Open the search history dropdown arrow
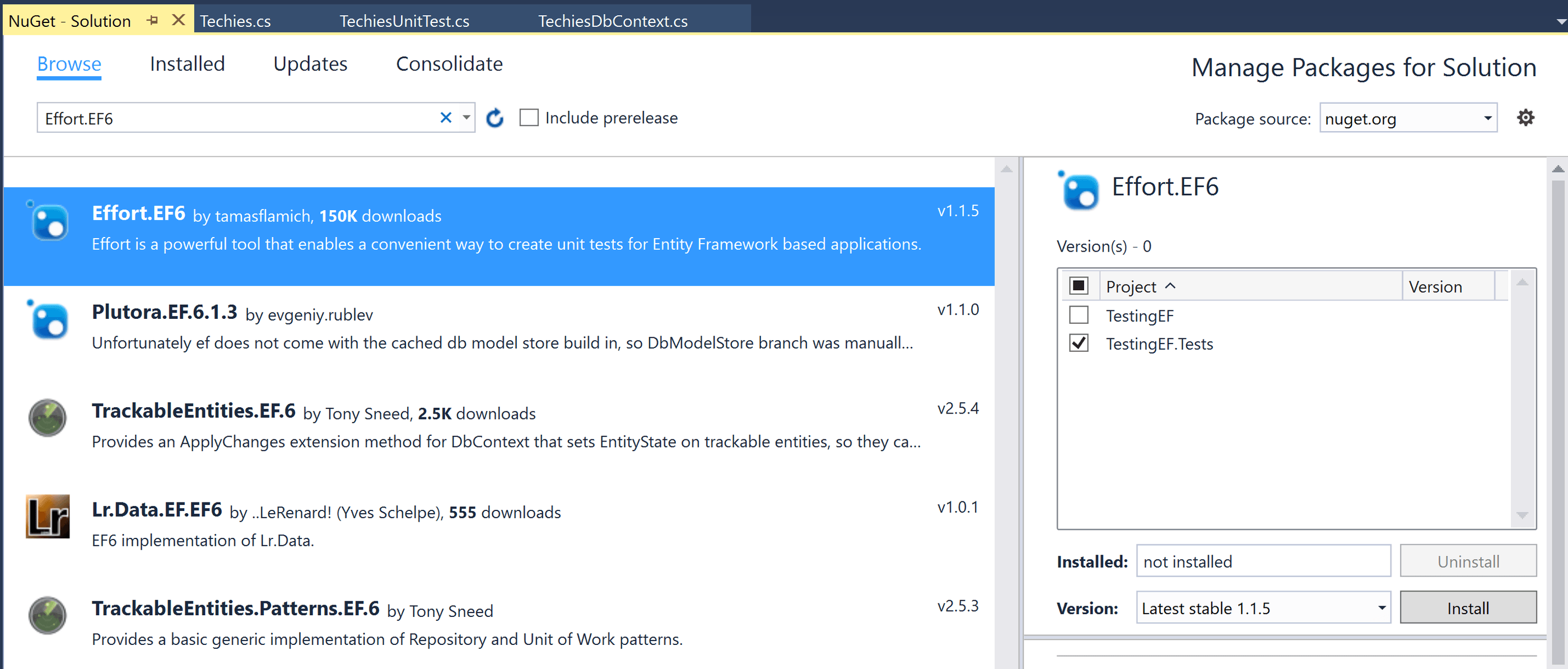The height and width of the screenshot is (669, 1568). coord(466,118)
